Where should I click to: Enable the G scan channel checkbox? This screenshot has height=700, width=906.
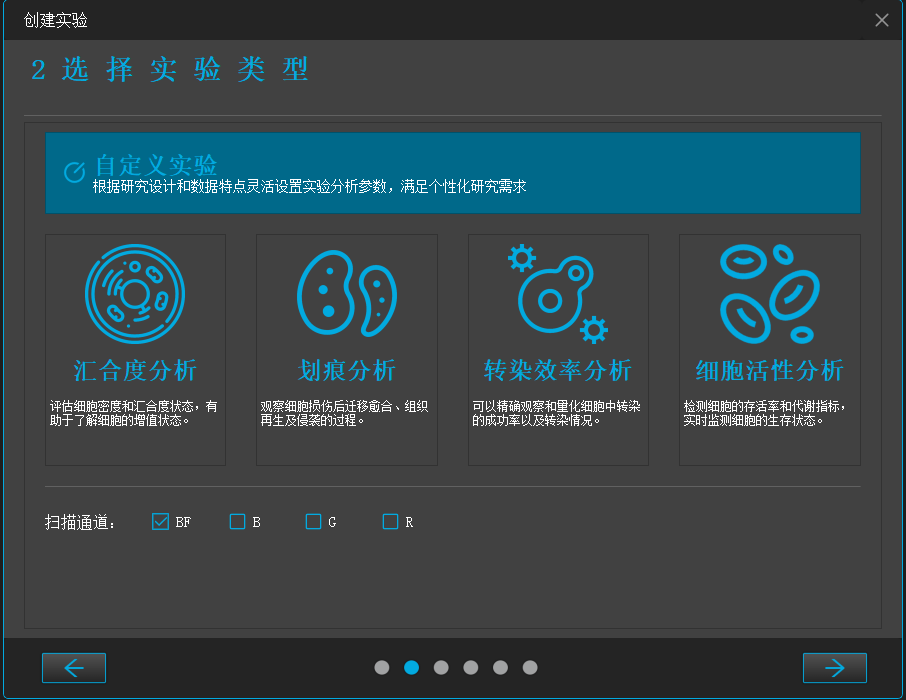tap(313, 521)
